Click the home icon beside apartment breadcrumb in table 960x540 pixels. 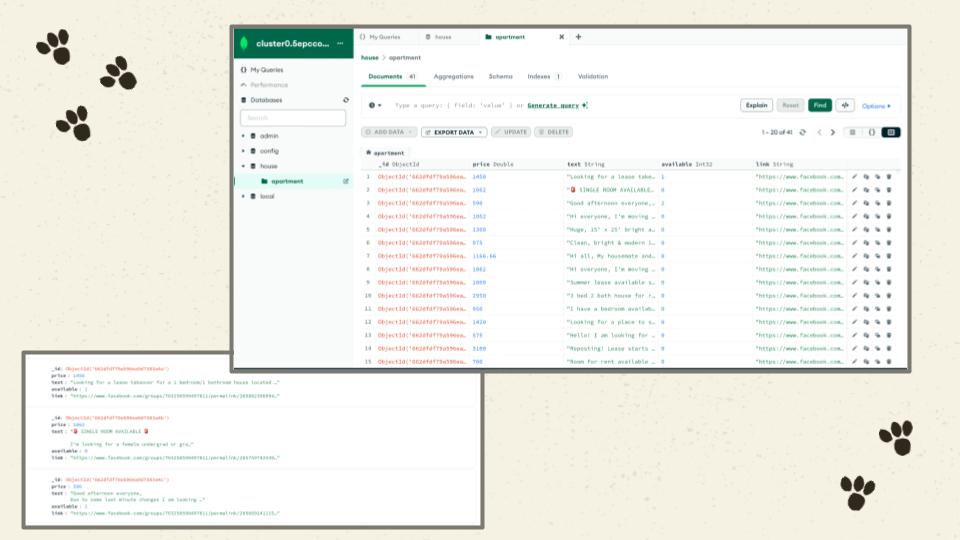click(368, 152)
